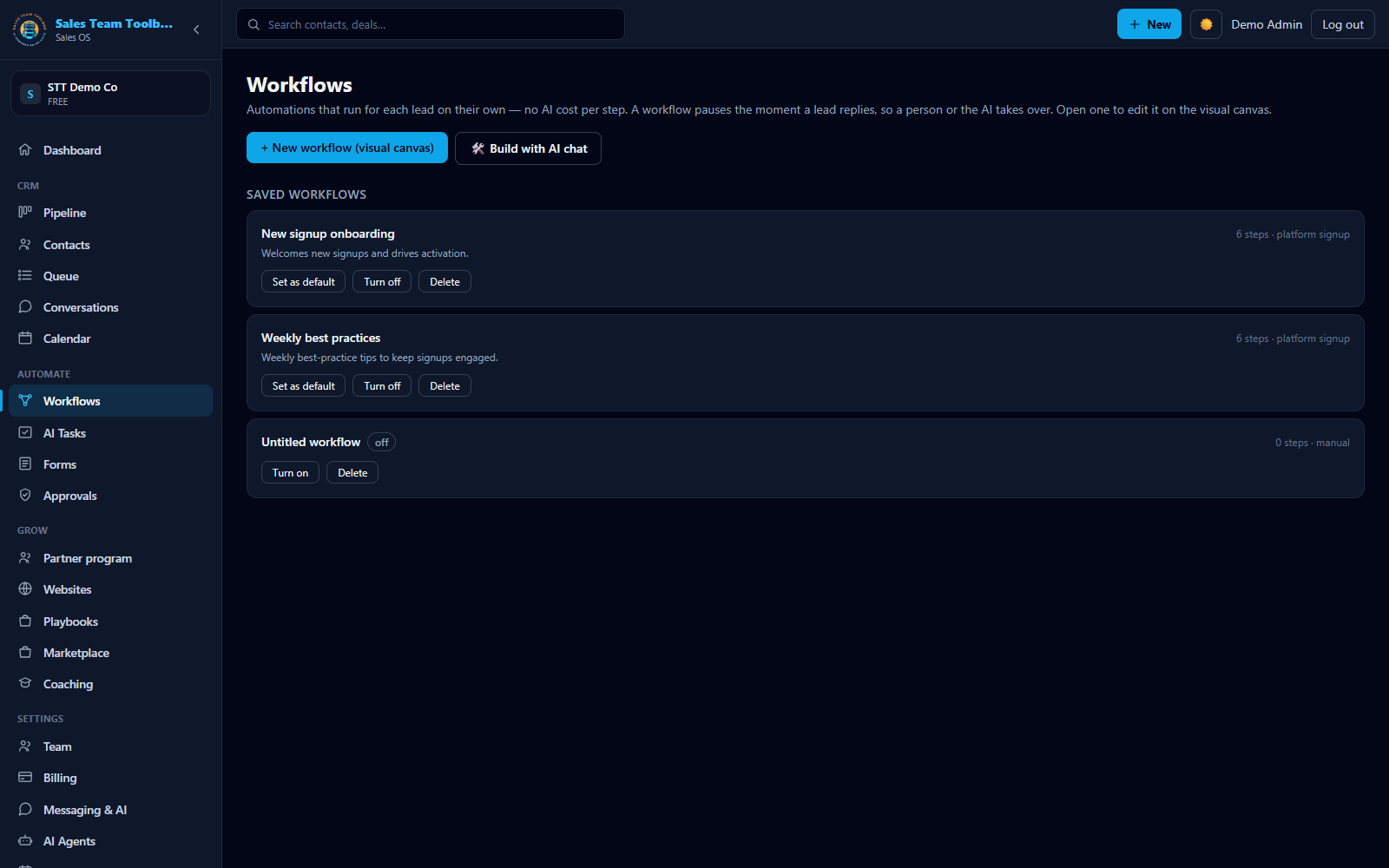Open the New signup onboarding workflow title
1389x868 pixels.
coord(328,233)
